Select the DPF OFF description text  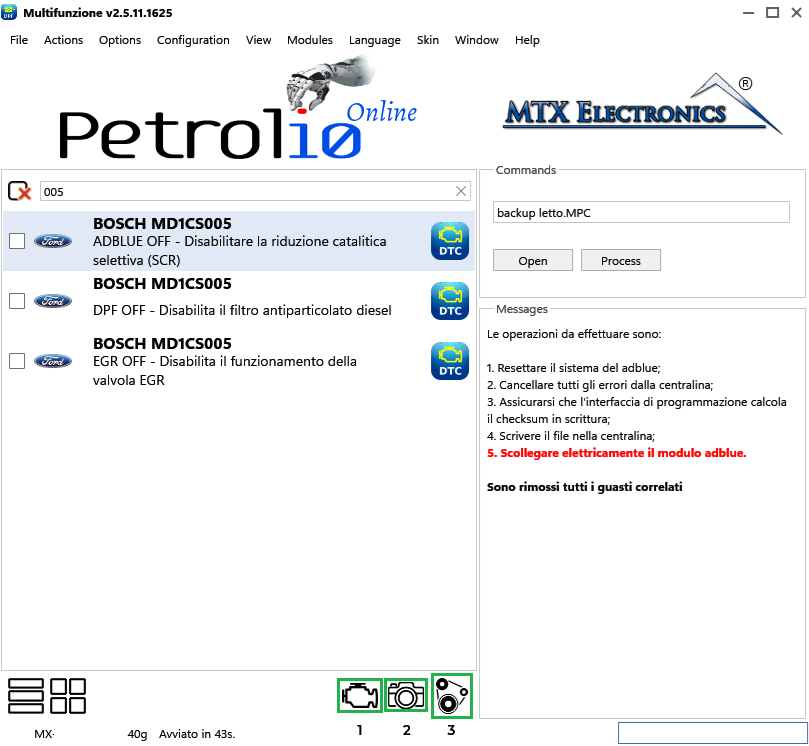point(242,310)
